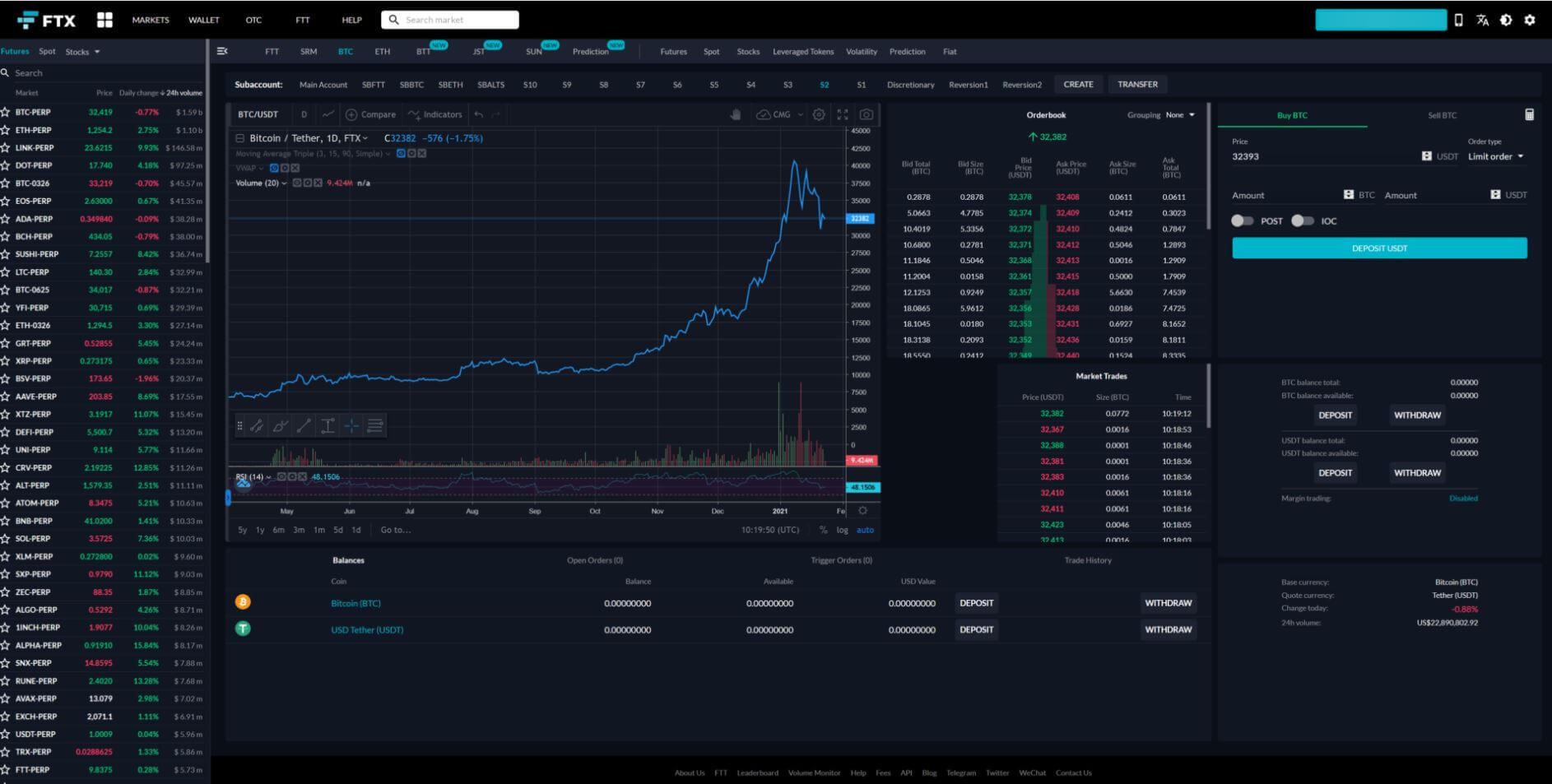The height and width of the screenshot is (784, 1552).
Task: Toggle the dark/light theme icon
Action: [1506, 20]
